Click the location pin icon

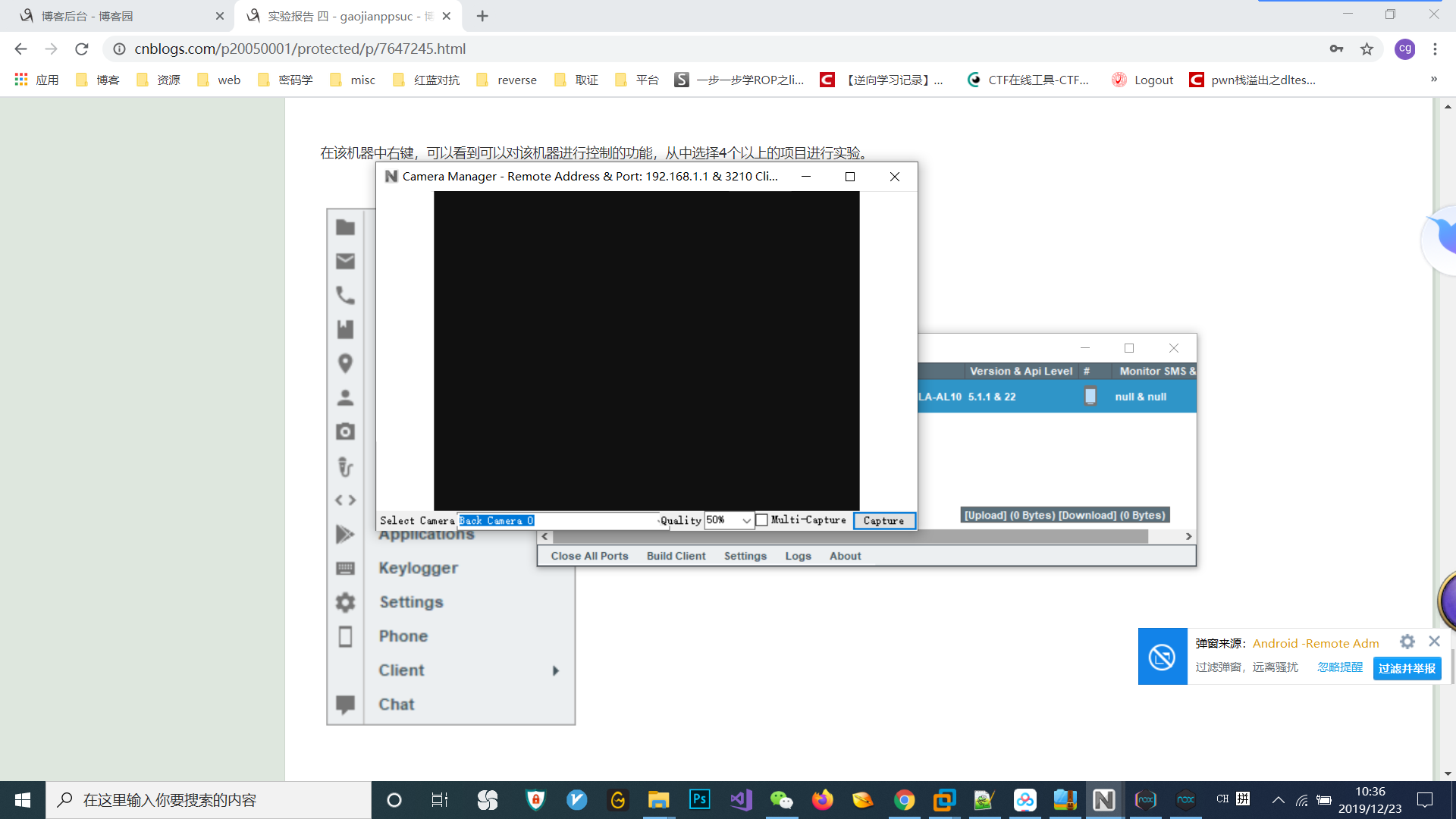[x=345, y=363]
